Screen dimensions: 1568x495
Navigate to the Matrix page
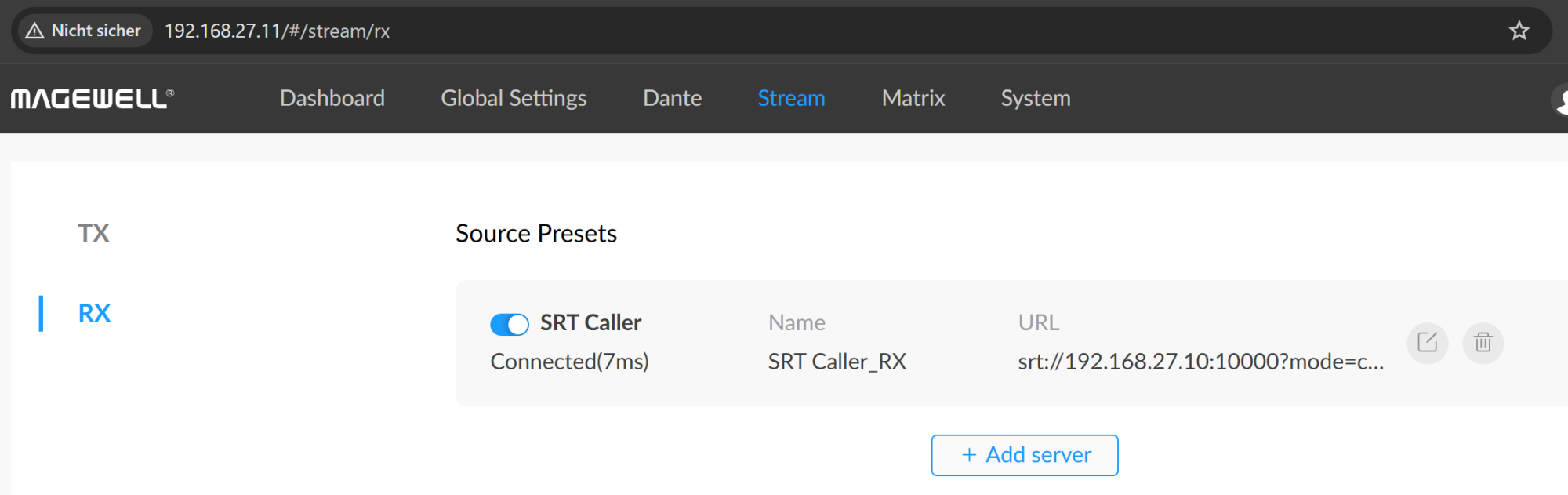[x=913, y=98]
